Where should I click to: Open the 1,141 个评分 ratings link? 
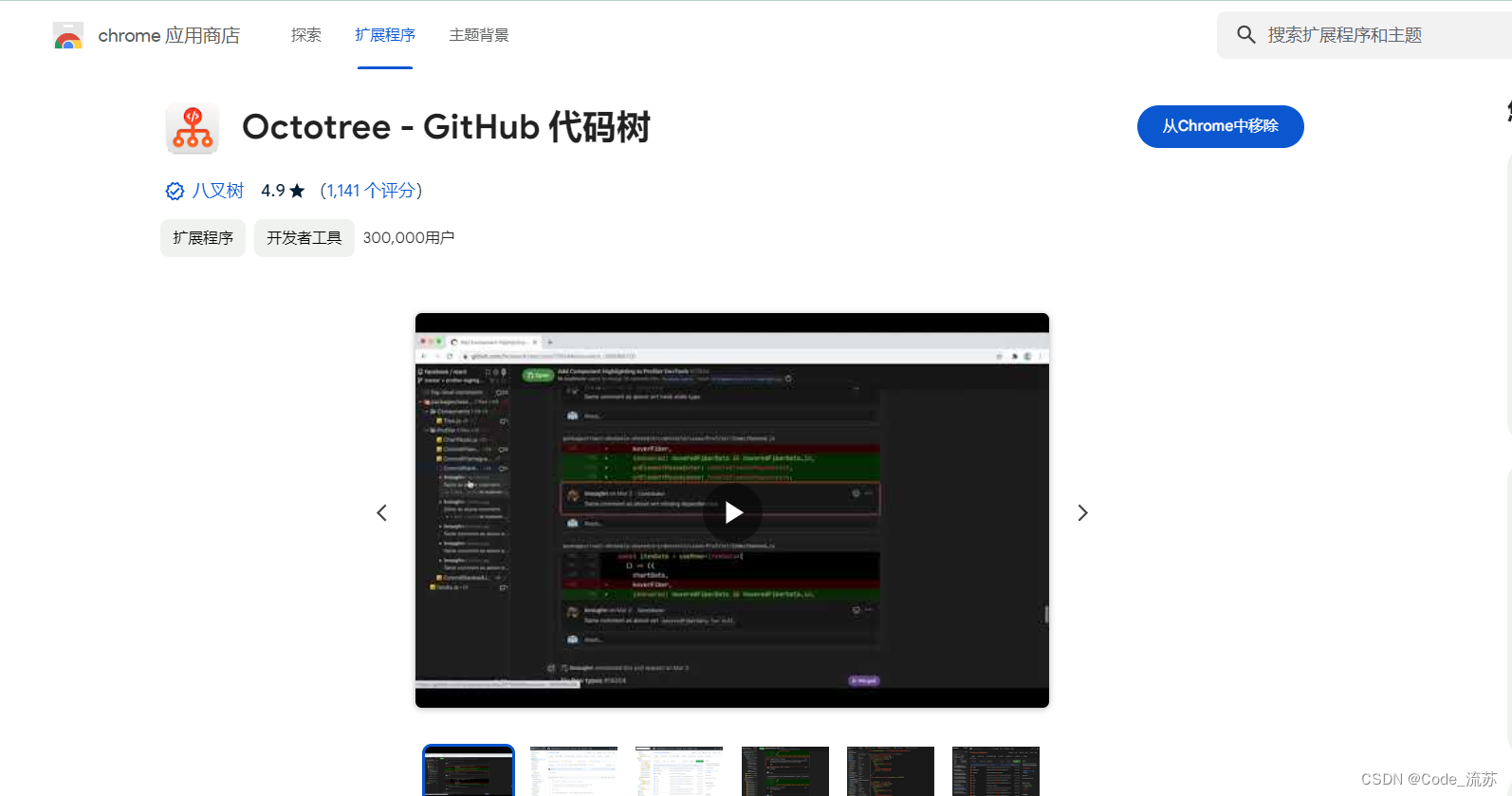371,191
